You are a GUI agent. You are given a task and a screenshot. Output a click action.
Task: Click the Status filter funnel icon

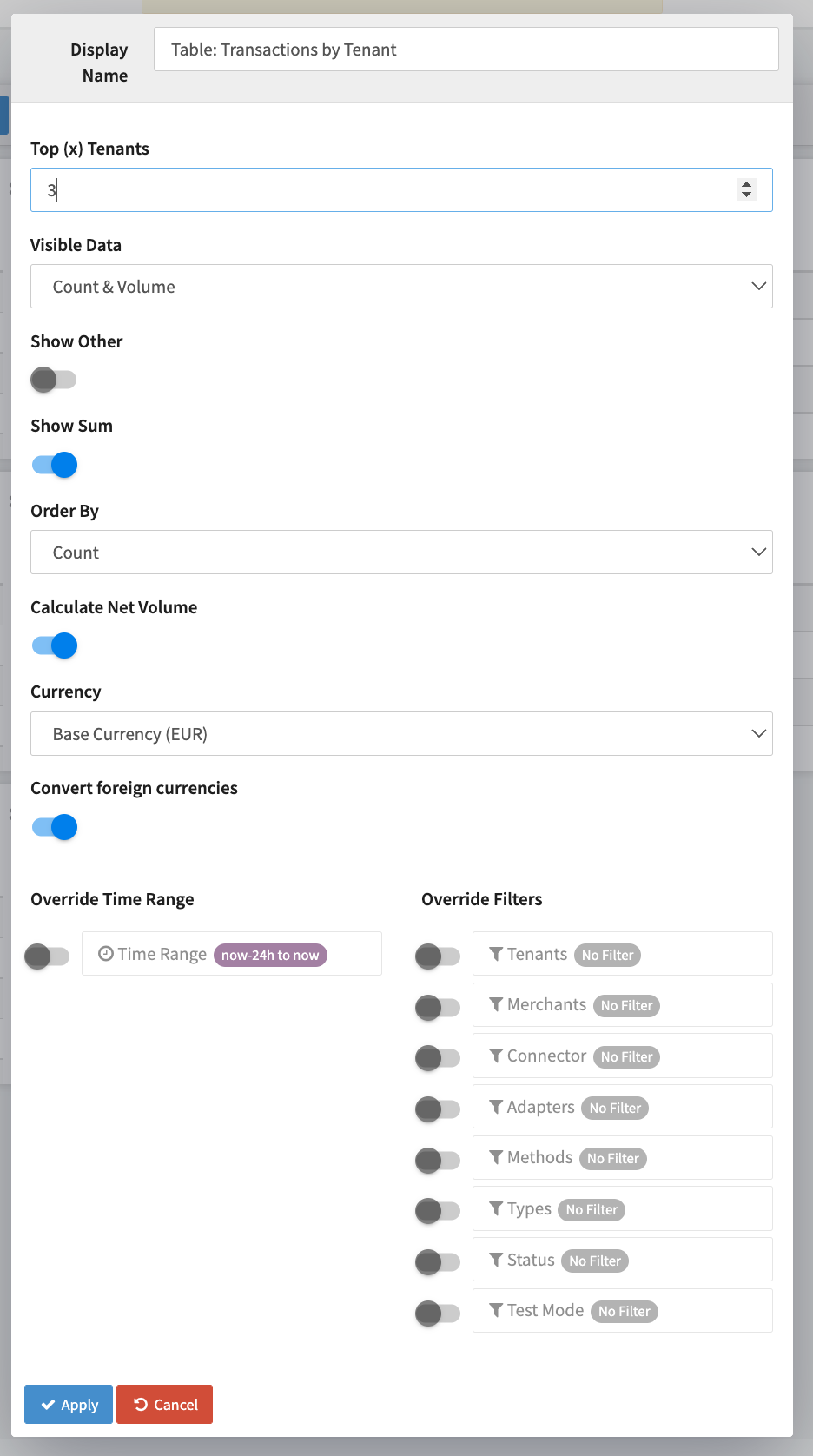[x=496, y=1260]
